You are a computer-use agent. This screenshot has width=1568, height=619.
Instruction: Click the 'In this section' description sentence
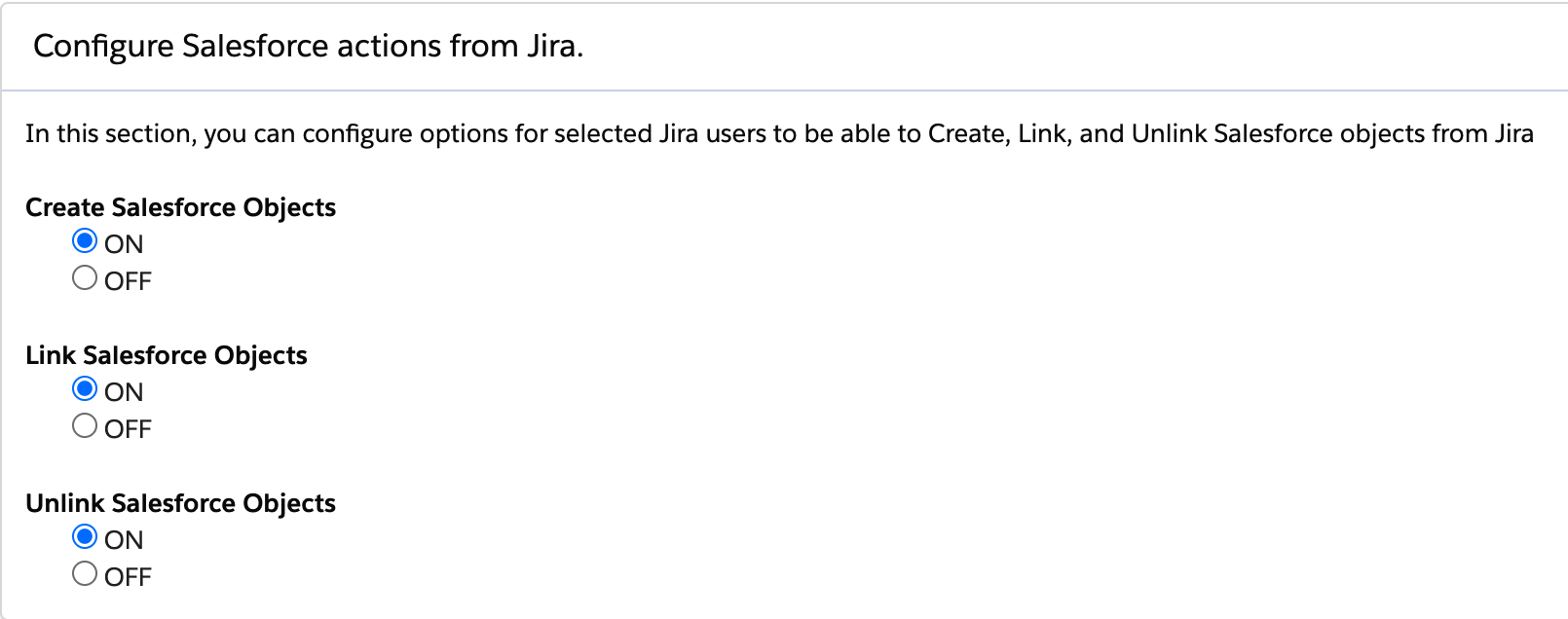coord(779,133)
